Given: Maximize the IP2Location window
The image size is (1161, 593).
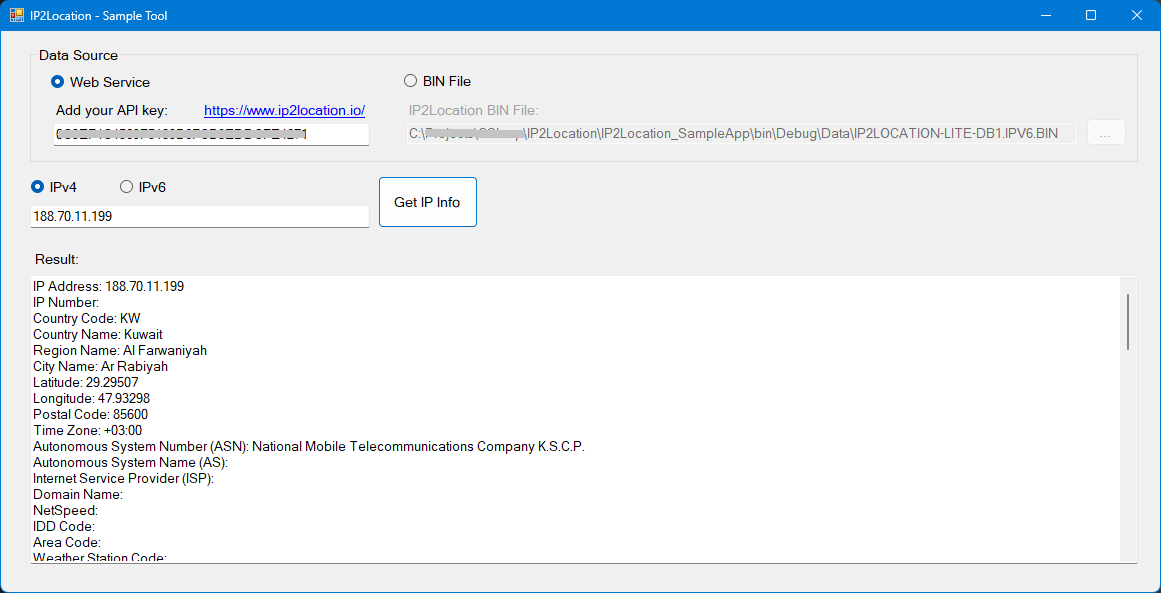Looking at the screenshot, I should coord(1091,15).
